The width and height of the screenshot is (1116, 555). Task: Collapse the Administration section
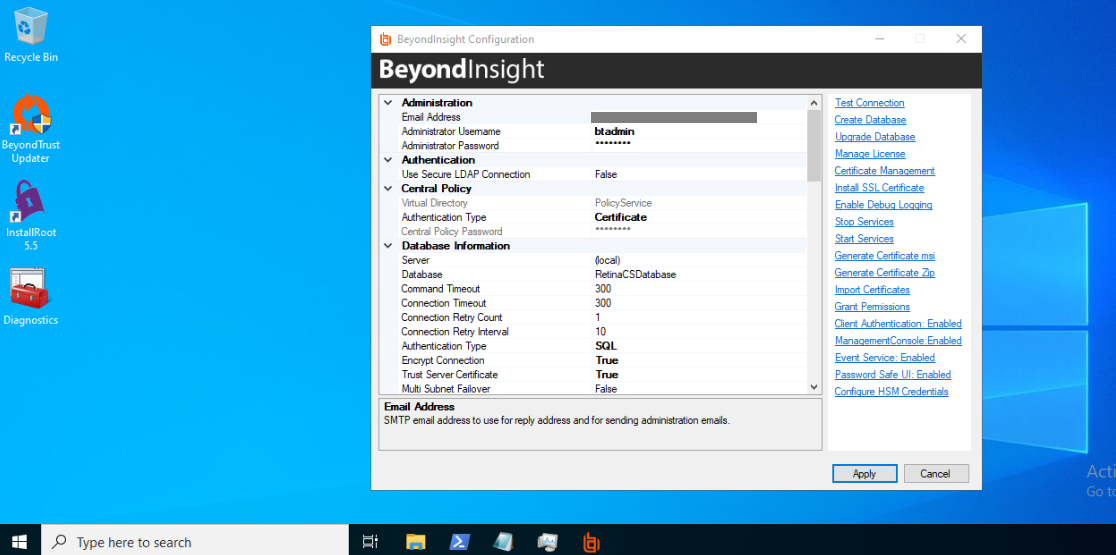click(x=388, y=102)
